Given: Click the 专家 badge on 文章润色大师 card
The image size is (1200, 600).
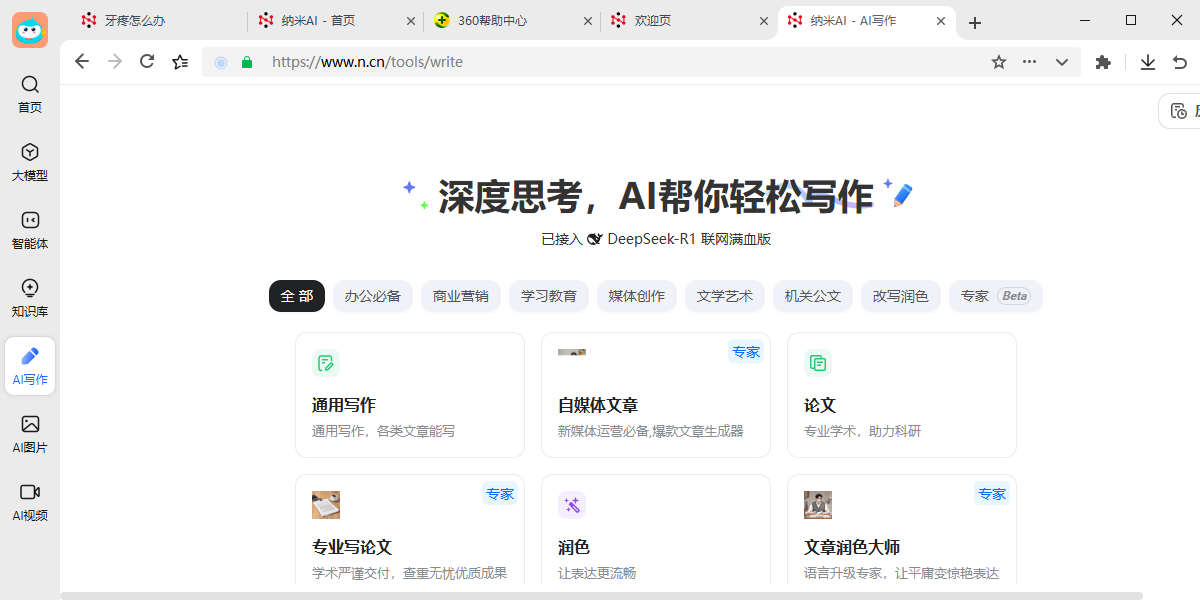Looking at the screenshot, I should point(992,494).
